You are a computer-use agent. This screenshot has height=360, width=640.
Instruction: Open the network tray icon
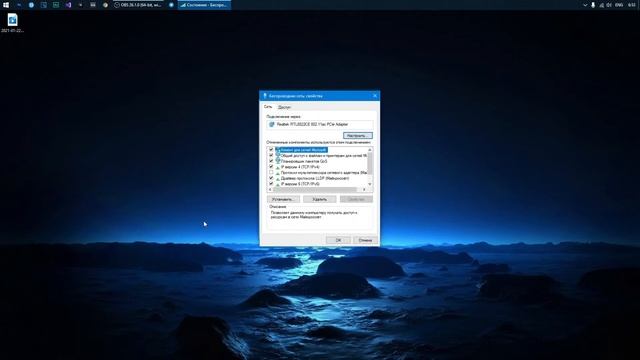601,5
